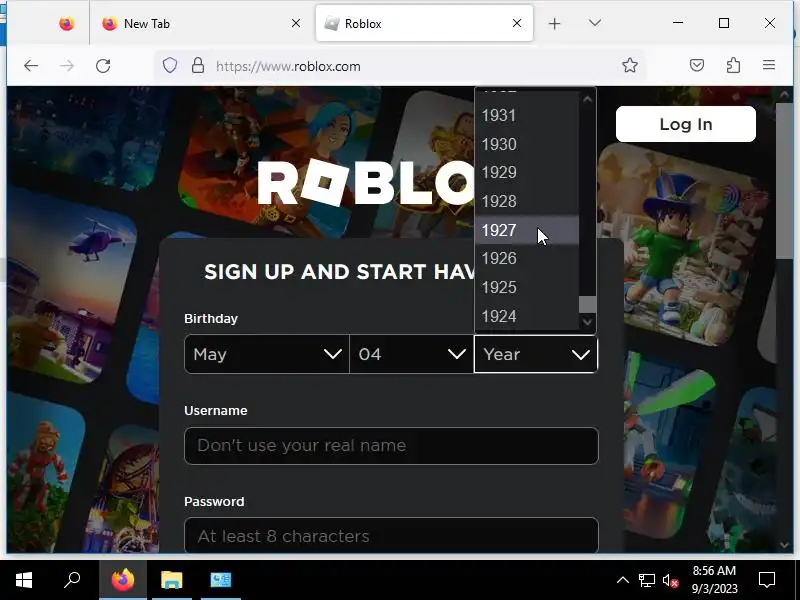Open the notification center icon
Viewport: 800px width, 600px height.
(767, 580)
